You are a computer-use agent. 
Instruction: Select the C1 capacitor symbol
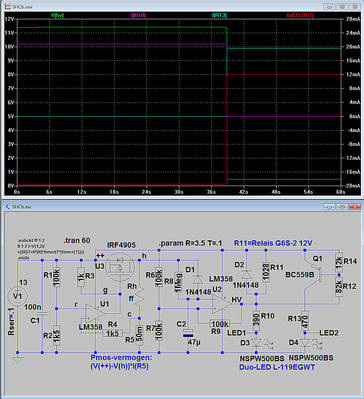point(42,314)
